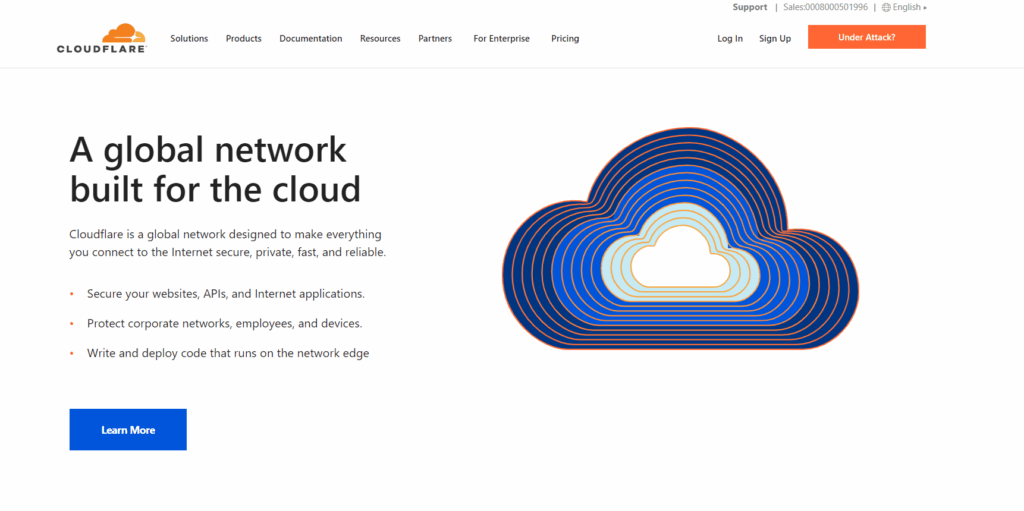Click 'Secure your websites, APIs' bullet text
The width and height of the screenshot is (1024, 511).
(x=226, y=294)
